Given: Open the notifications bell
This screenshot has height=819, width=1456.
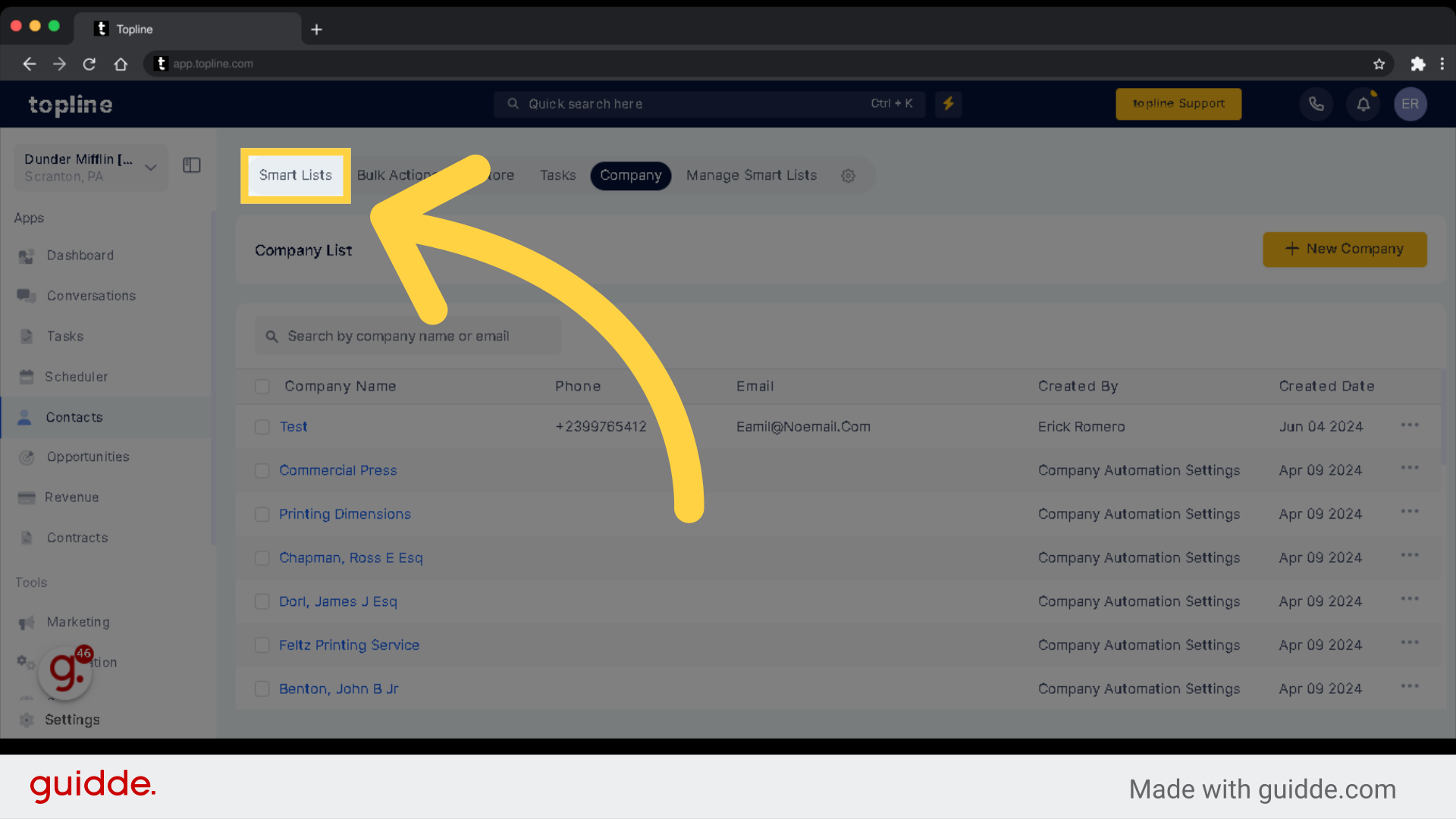Looking at the screenshot, I should coord(1363,104).
